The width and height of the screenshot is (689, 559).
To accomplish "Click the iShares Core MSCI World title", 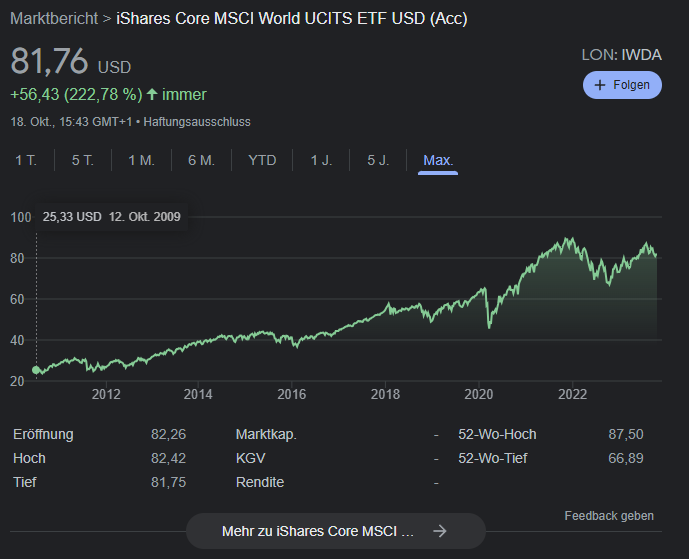I will coord(292,18).
